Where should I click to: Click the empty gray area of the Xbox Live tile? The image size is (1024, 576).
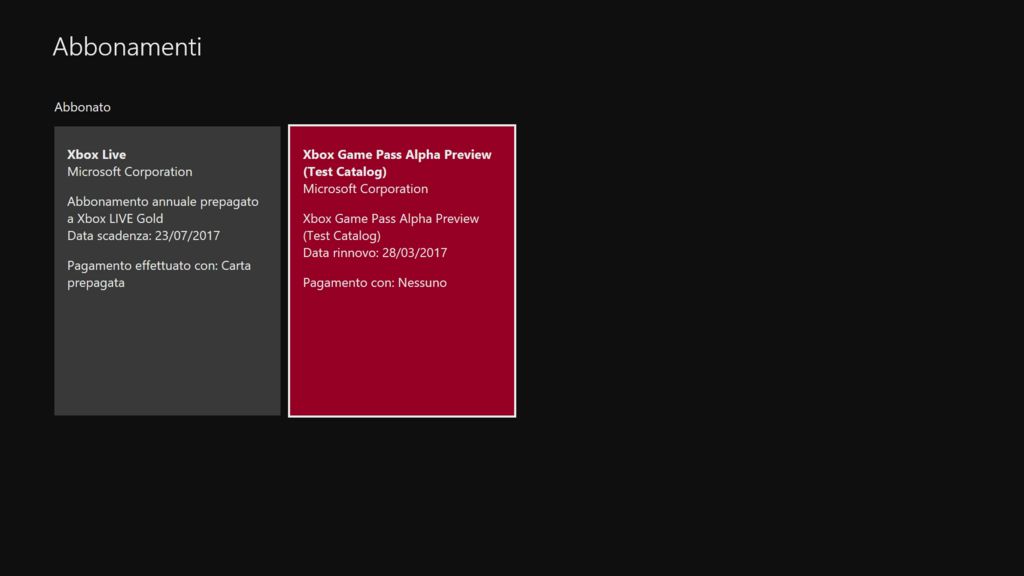tap(167, 360)
